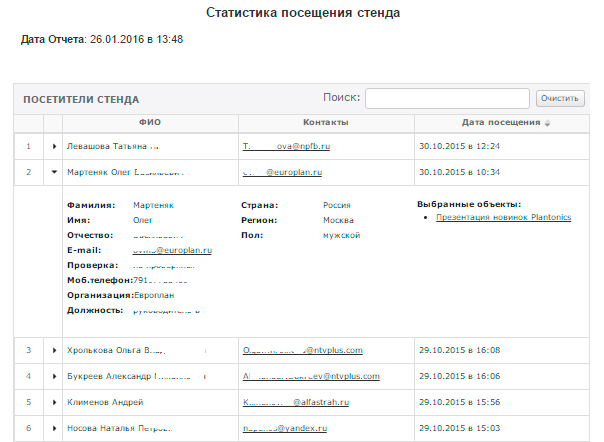Open Презентация новинок Plantonics link

[x=503, y=217]
